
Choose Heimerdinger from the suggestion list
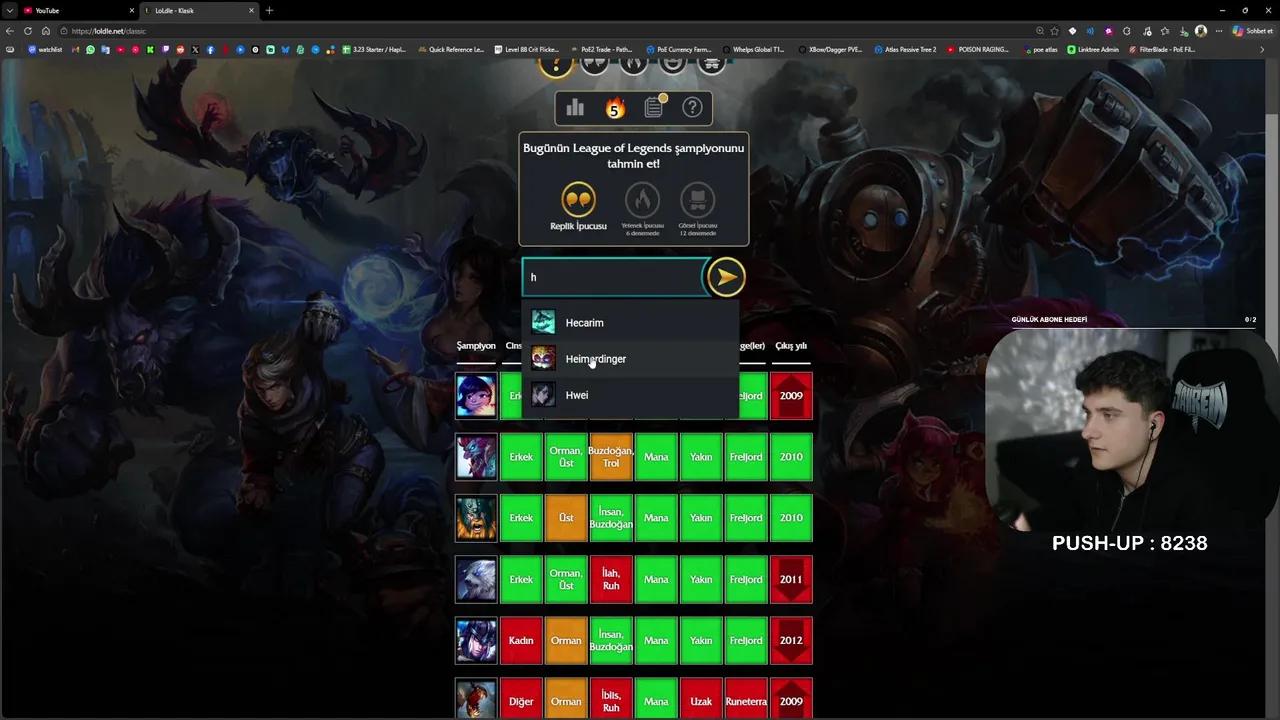tap(630, 359)
